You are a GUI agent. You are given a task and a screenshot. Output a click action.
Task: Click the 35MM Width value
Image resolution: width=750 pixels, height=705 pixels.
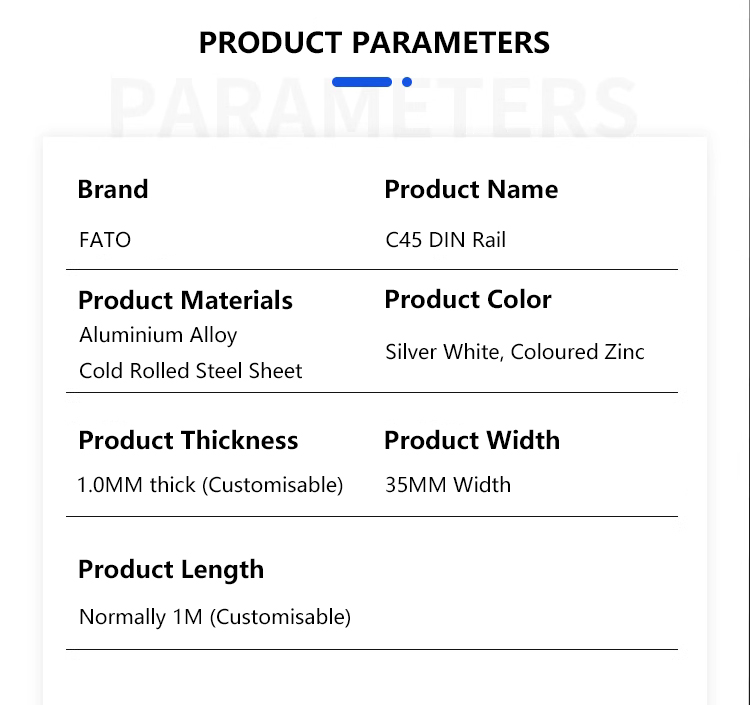tap(448, 485)
